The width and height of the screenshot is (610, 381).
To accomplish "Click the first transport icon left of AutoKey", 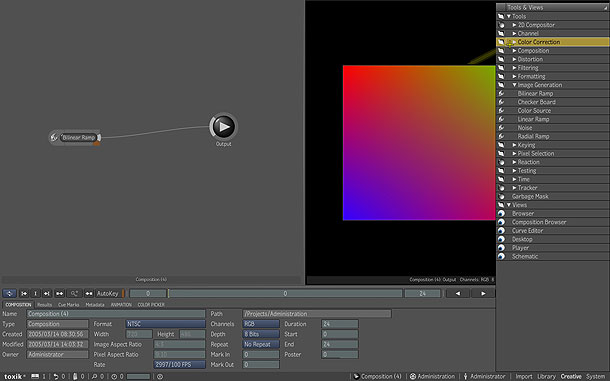I will pos(89,293).
